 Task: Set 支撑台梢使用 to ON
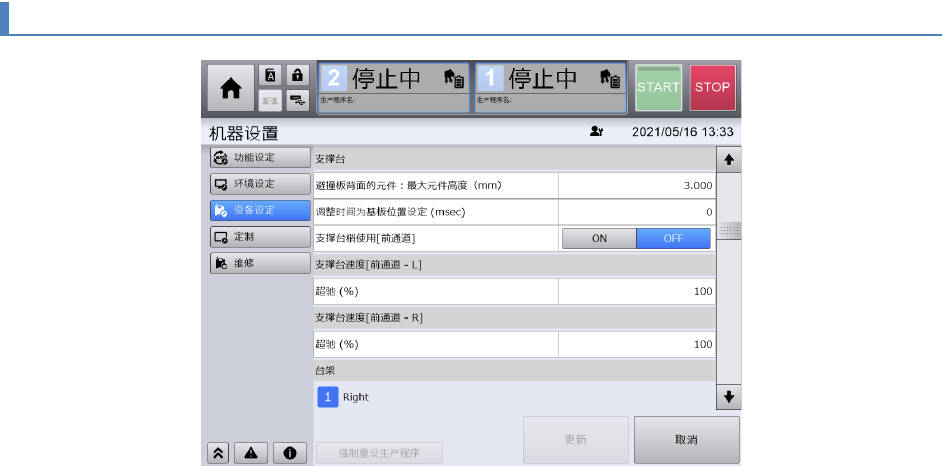599,238
